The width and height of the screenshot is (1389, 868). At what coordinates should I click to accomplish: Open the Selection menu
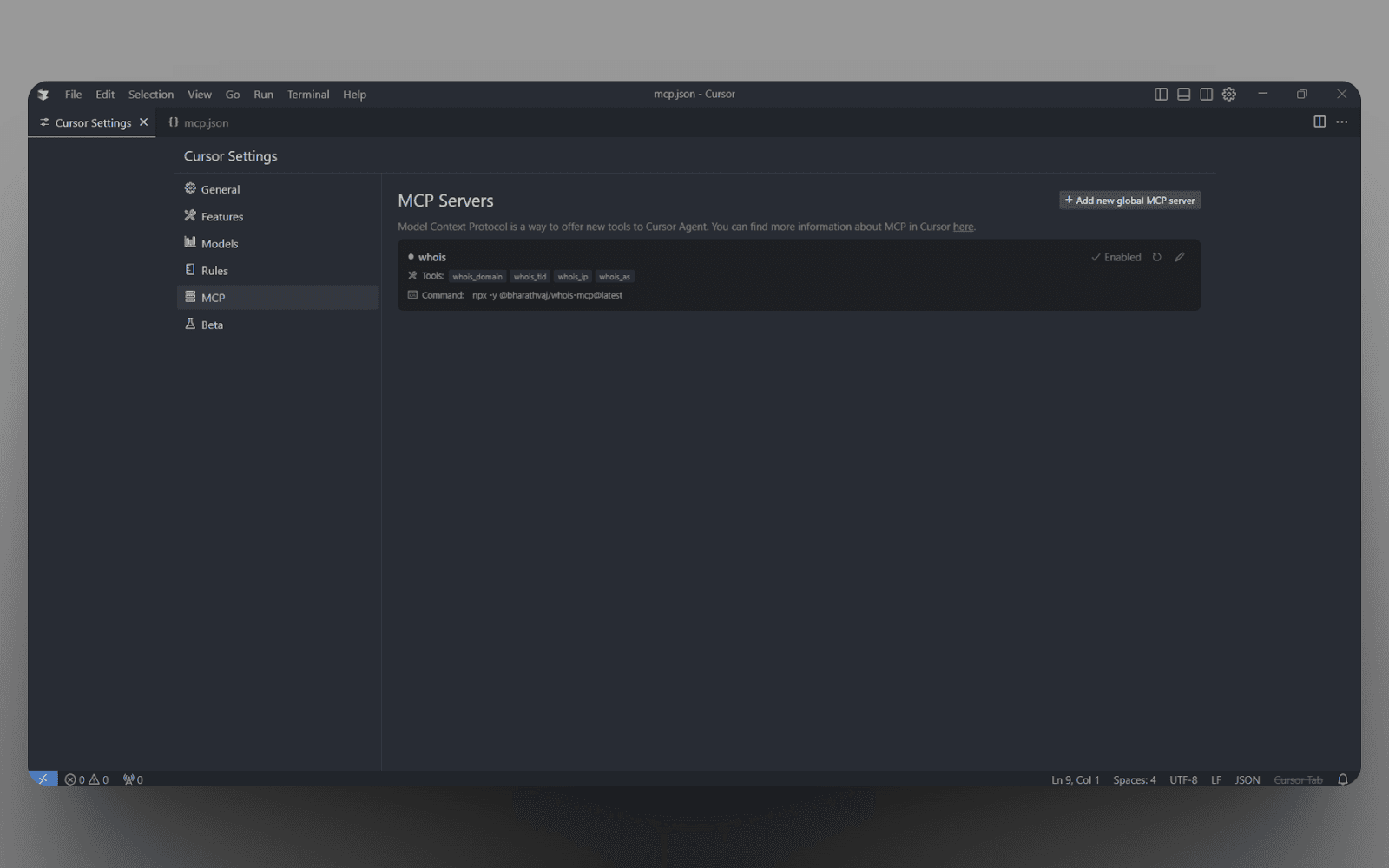point(151,95)
